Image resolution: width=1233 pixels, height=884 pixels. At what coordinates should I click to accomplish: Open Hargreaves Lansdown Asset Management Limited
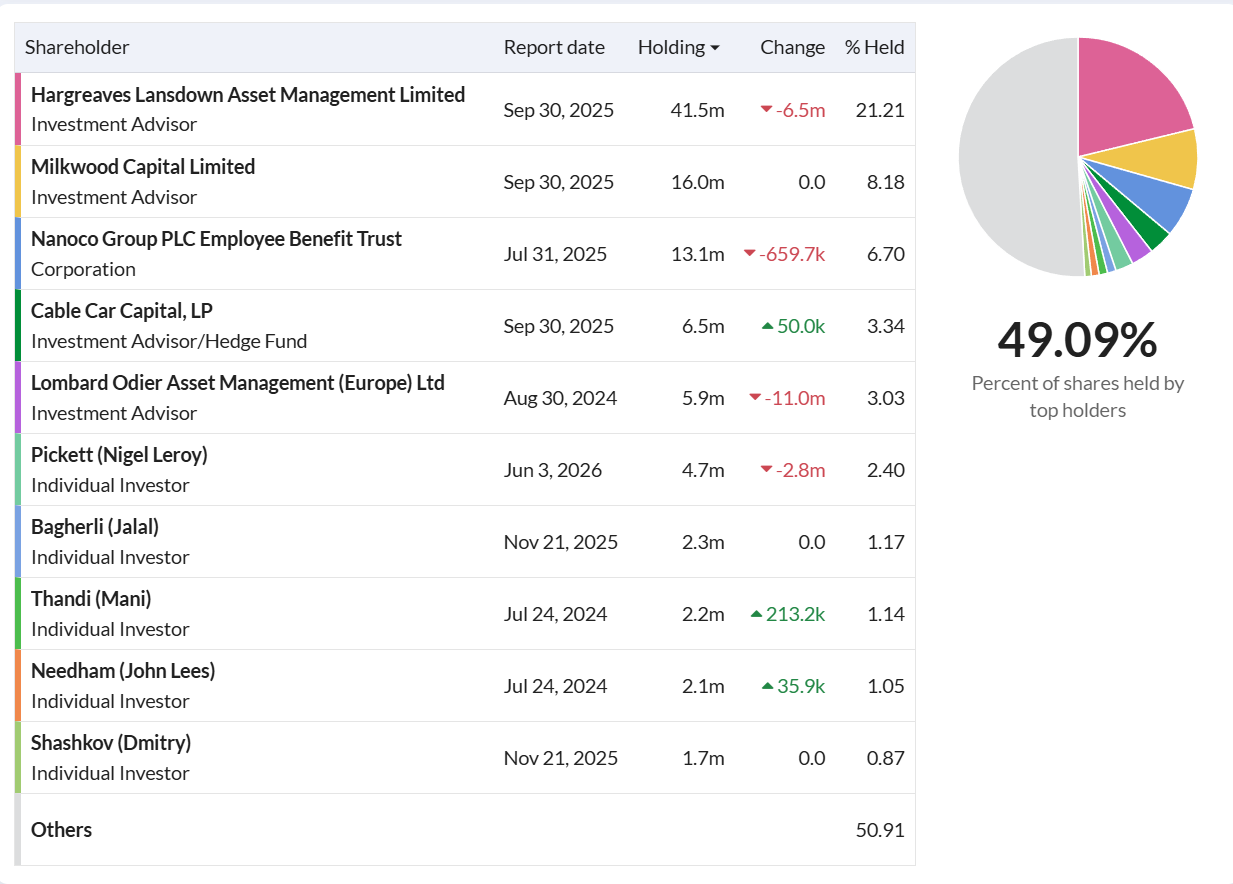248,95
